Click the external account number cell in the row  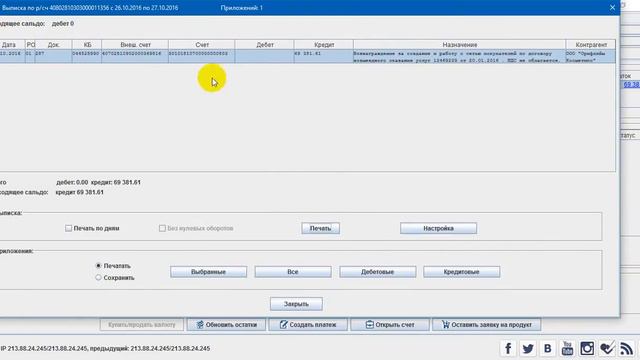click(x=135, y=57)
